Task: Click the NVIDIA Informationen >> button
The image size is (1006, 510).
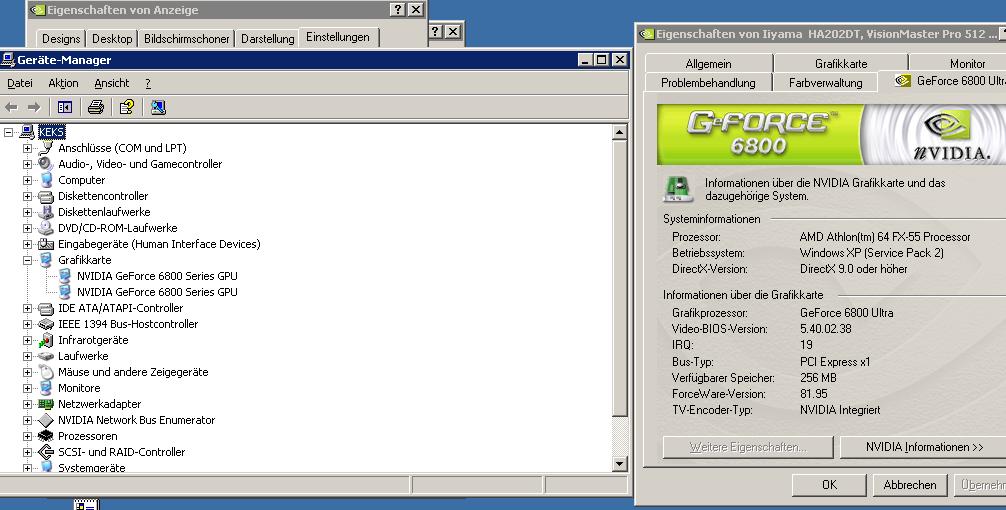Action: (924, 447)
